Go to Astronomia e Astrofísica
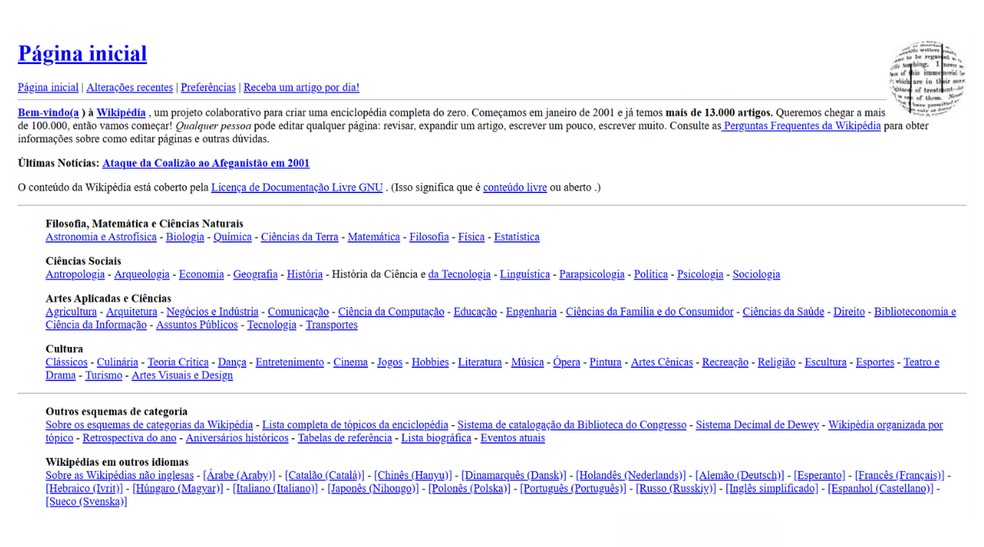This screenshot has height=547, width=984. click(x=101, y=236)
